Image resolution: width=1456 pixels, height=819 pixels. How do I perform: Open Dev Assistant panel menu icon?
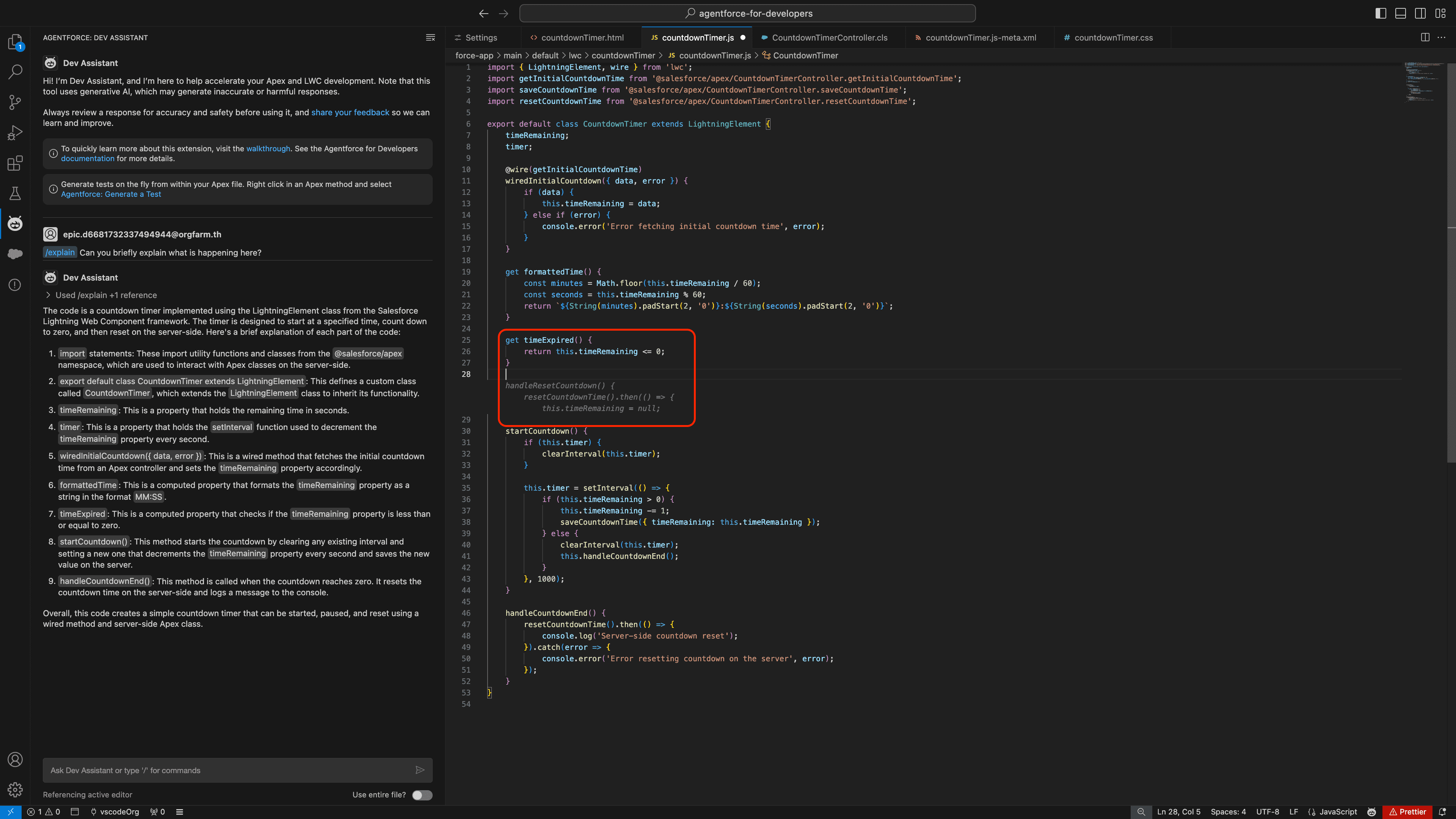(x=430, y=37)
